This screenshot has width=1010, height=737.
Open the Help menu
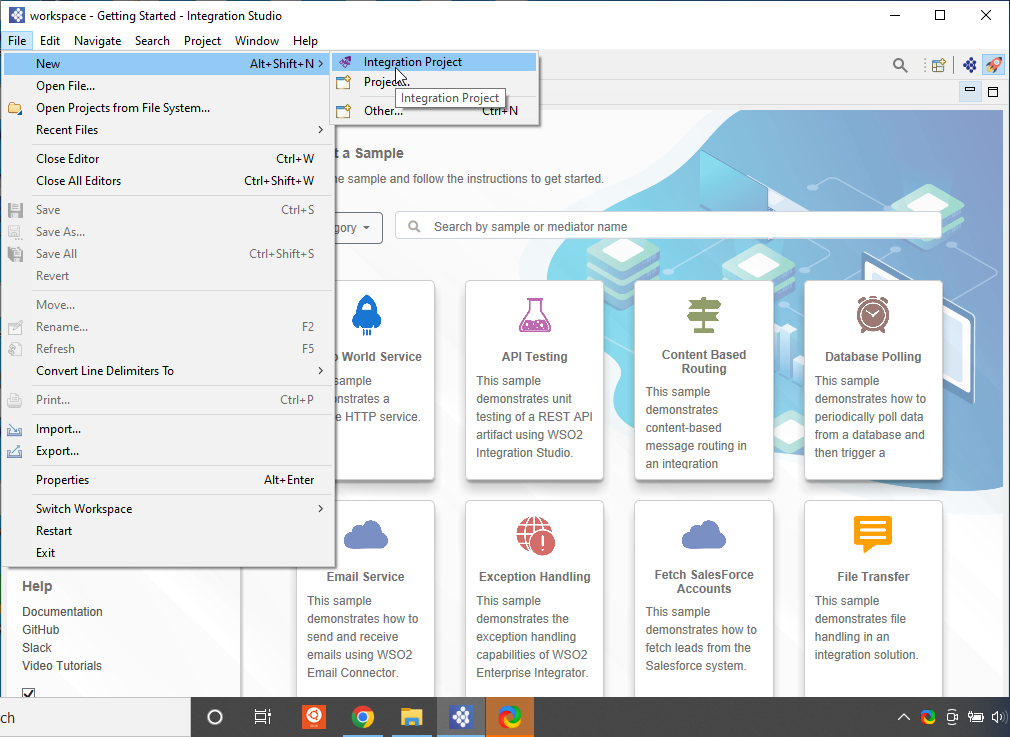coord(305,41)
